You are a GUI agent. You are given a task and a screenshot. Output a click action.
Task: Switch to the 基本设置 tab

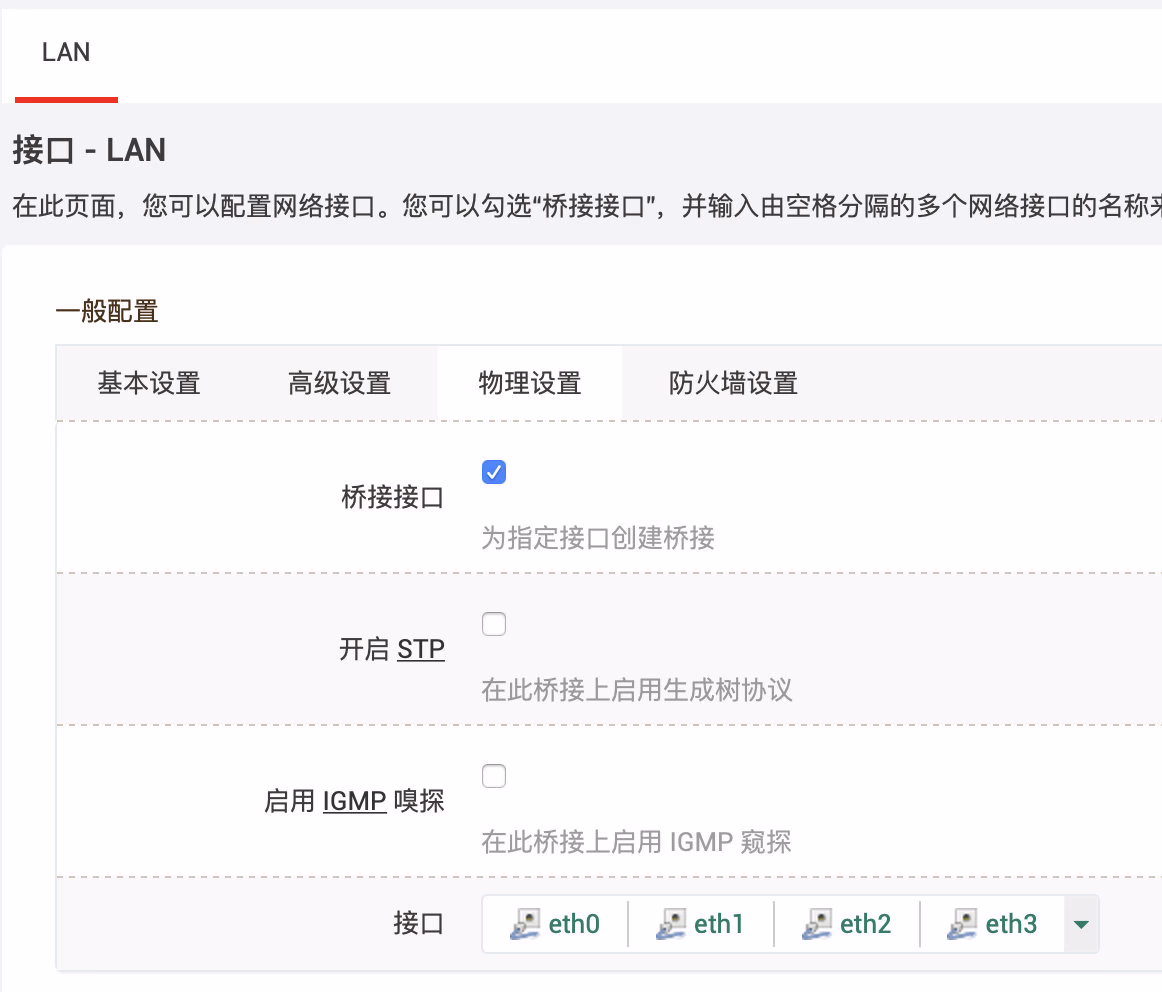pyautogui.click(x=149, y=383)
